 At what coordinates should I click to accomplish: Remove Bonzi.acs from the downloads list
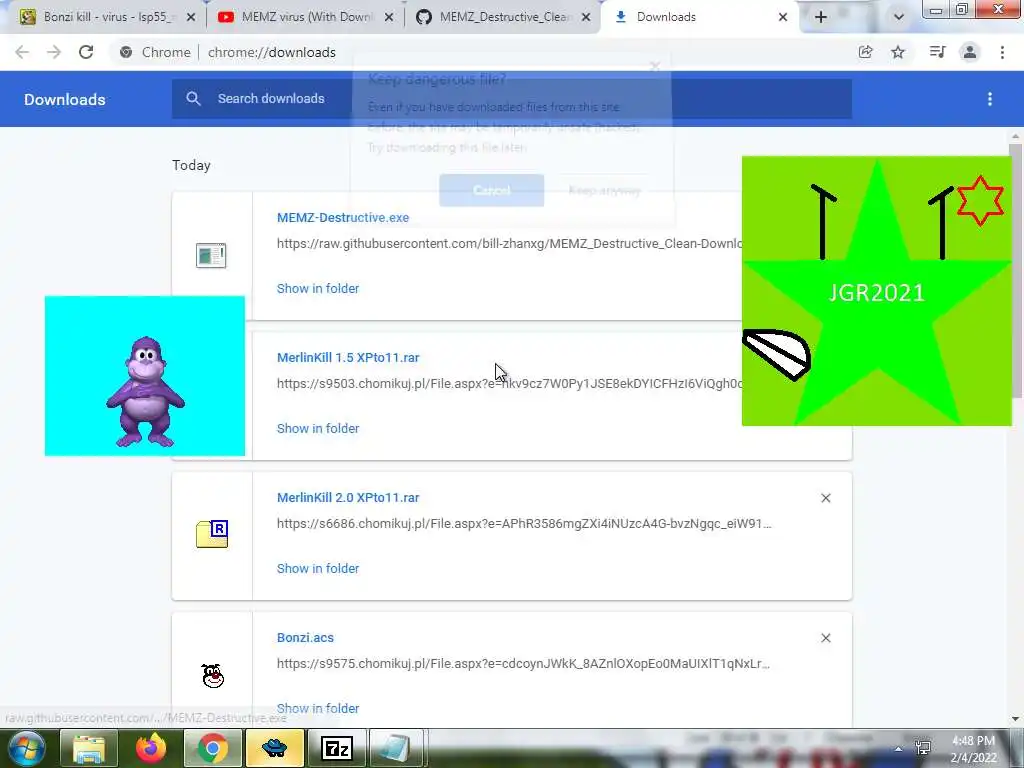(825, 638)
